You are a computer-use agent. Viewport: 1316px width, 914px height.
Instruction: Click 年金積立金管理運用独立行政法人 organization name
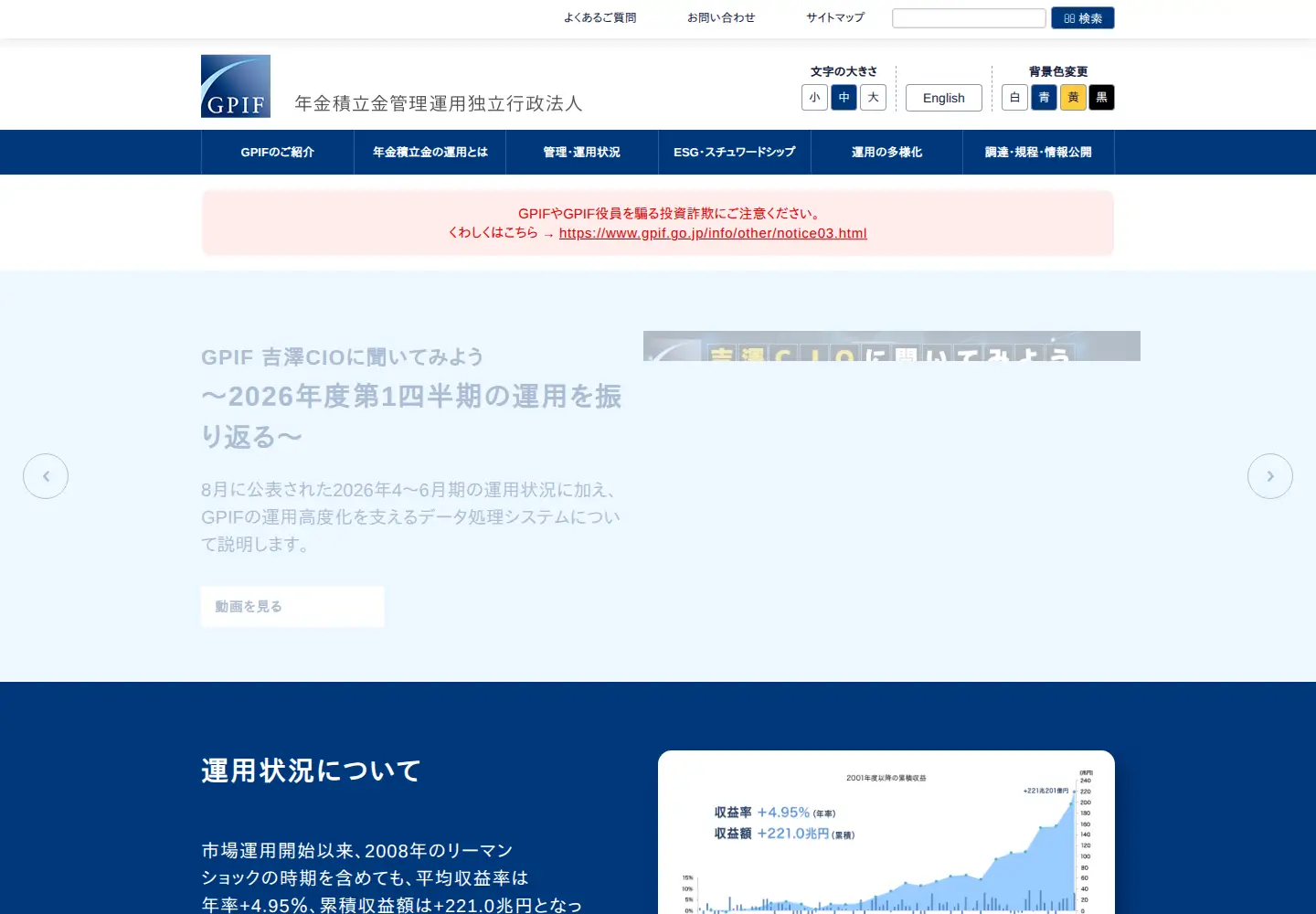tap(439, 103)
